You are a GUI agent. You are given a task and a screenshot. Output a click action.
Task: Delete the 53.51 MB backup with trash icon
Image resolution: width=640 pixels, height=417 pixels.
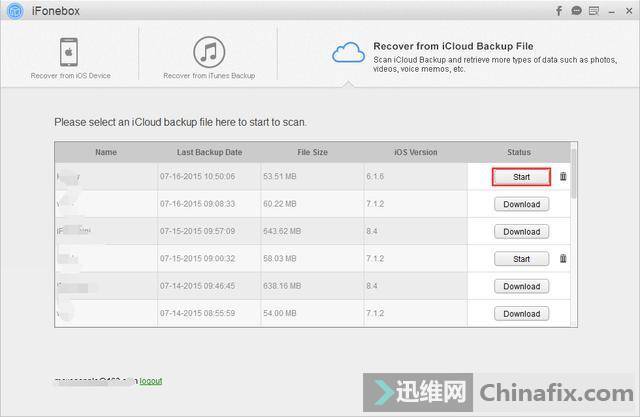[x=563, y=176]
